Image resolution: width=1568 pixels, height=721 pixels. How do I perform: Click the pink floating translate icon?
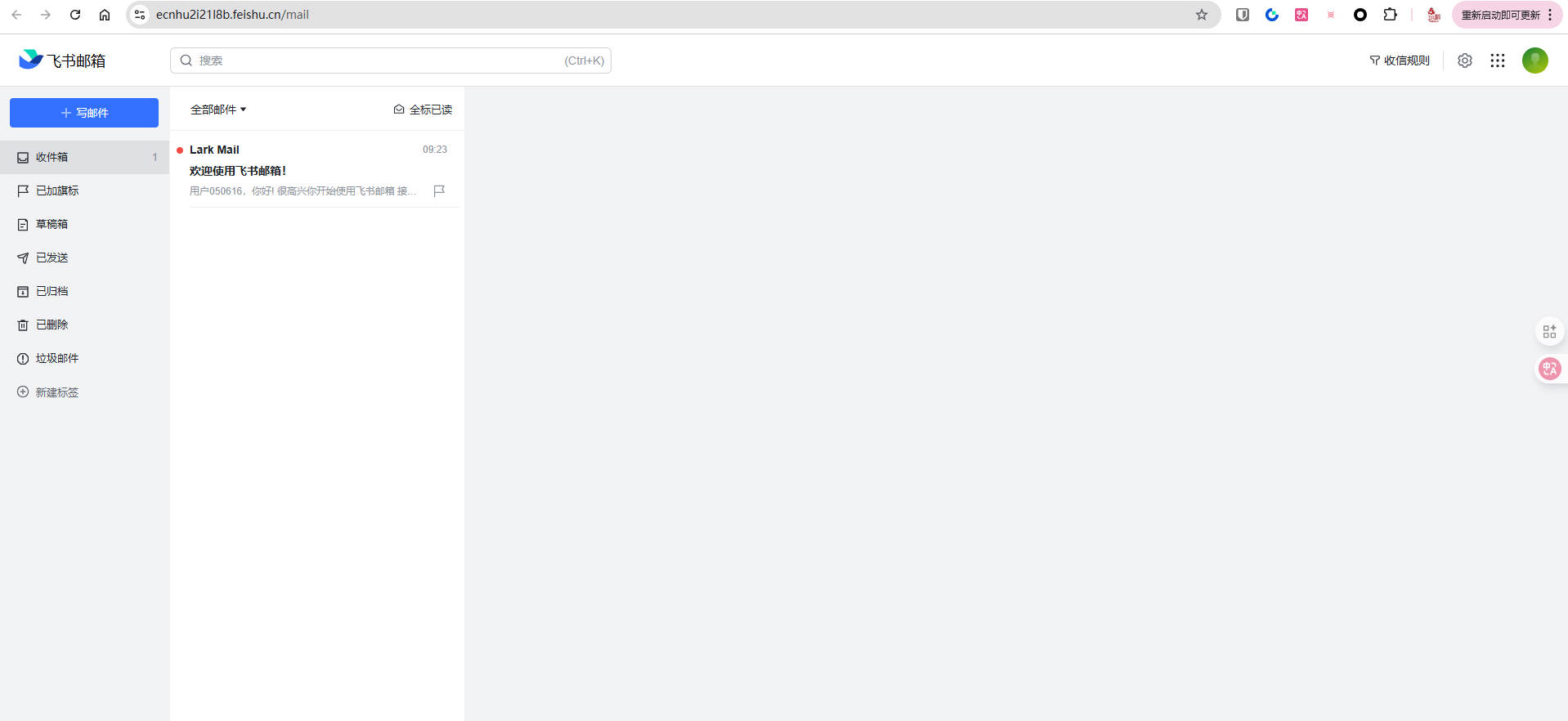pyautogui.click(x=1549, y=369)
